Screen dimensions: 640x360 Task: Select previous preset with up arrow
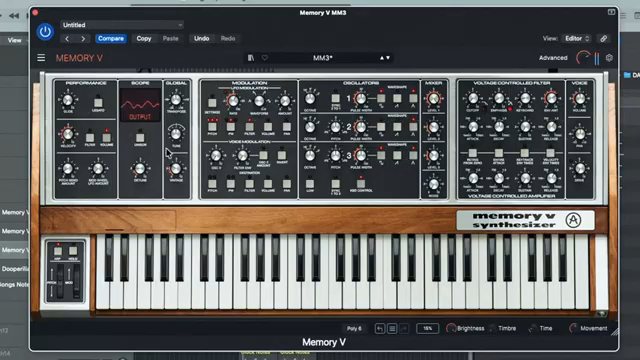[x=382, y=58]
